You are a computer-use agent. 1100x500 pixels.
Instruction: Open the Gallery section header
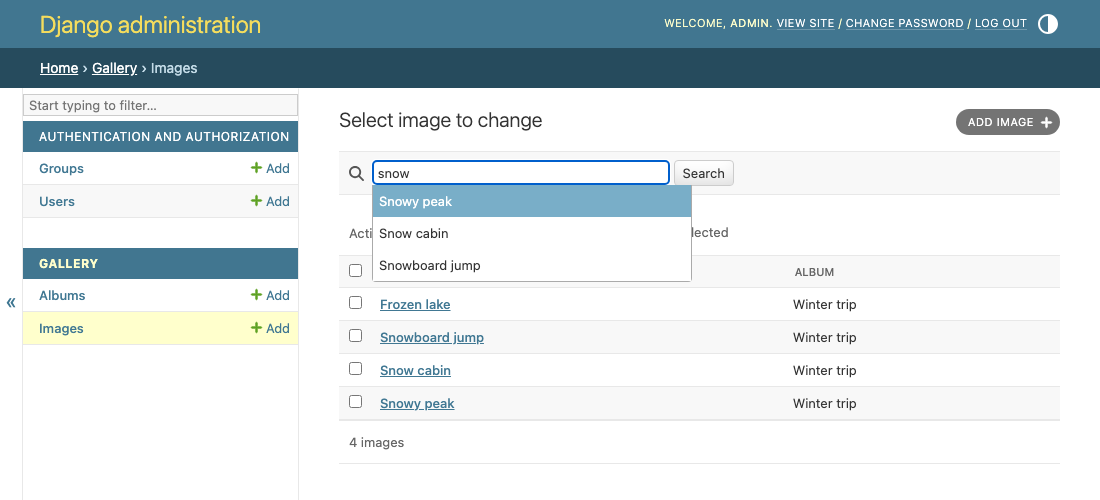point(68,264)
